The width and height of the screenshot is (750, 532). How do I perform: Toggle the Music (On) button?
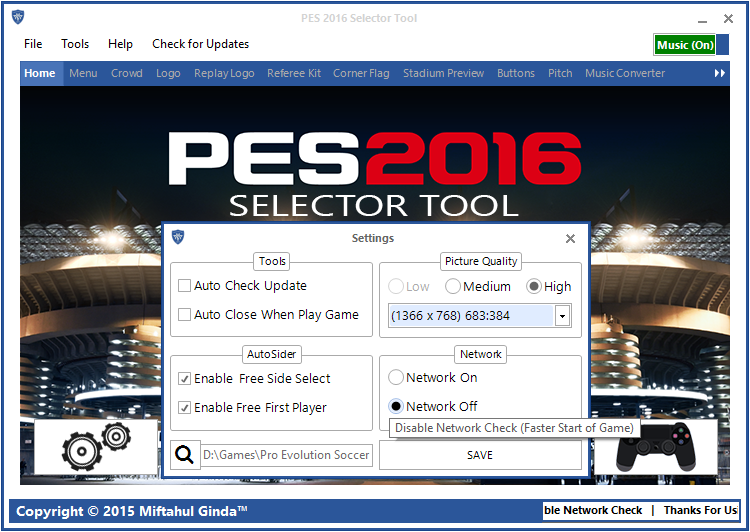[x=685, y=45]
